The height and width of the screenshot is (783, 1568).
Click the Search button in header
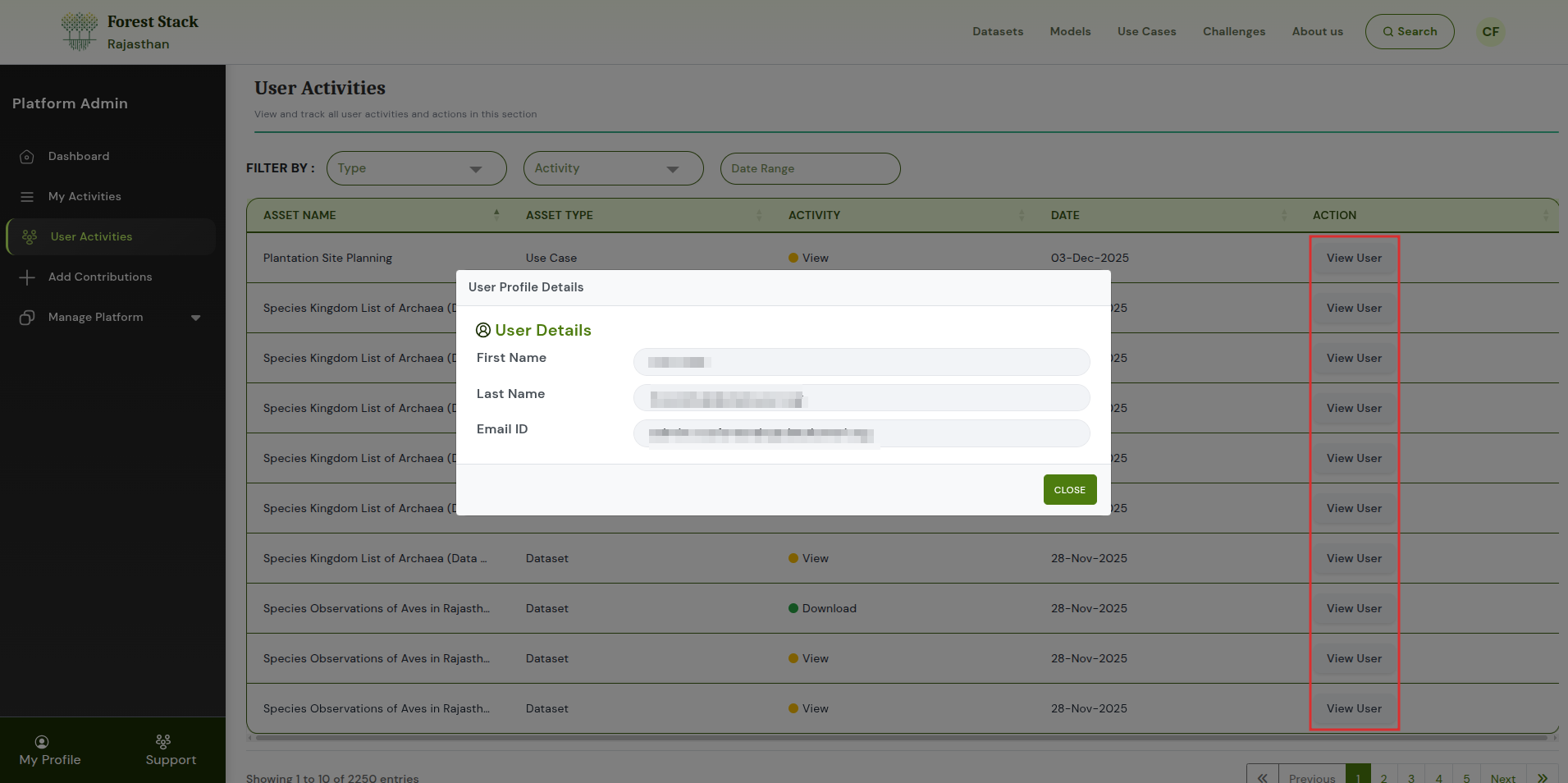(1409, 32)
